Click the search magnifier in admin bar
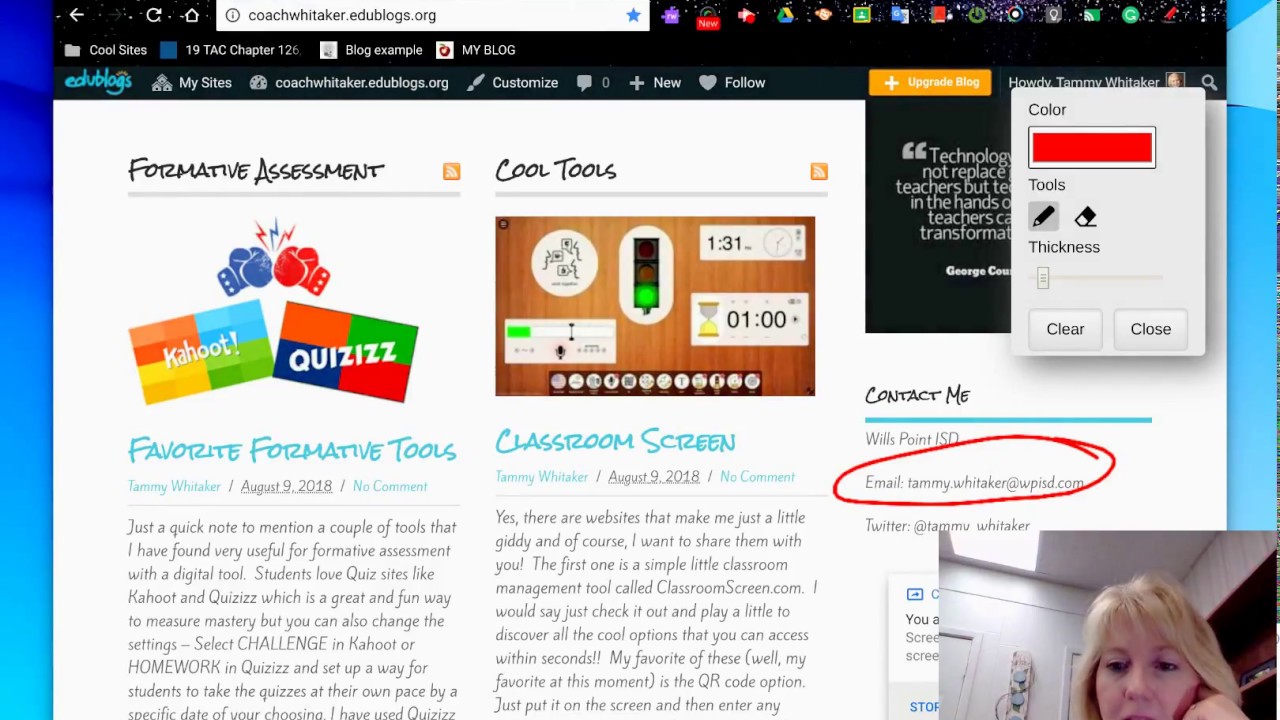This screenshot has width=1280, height=720. point(1209,83)
